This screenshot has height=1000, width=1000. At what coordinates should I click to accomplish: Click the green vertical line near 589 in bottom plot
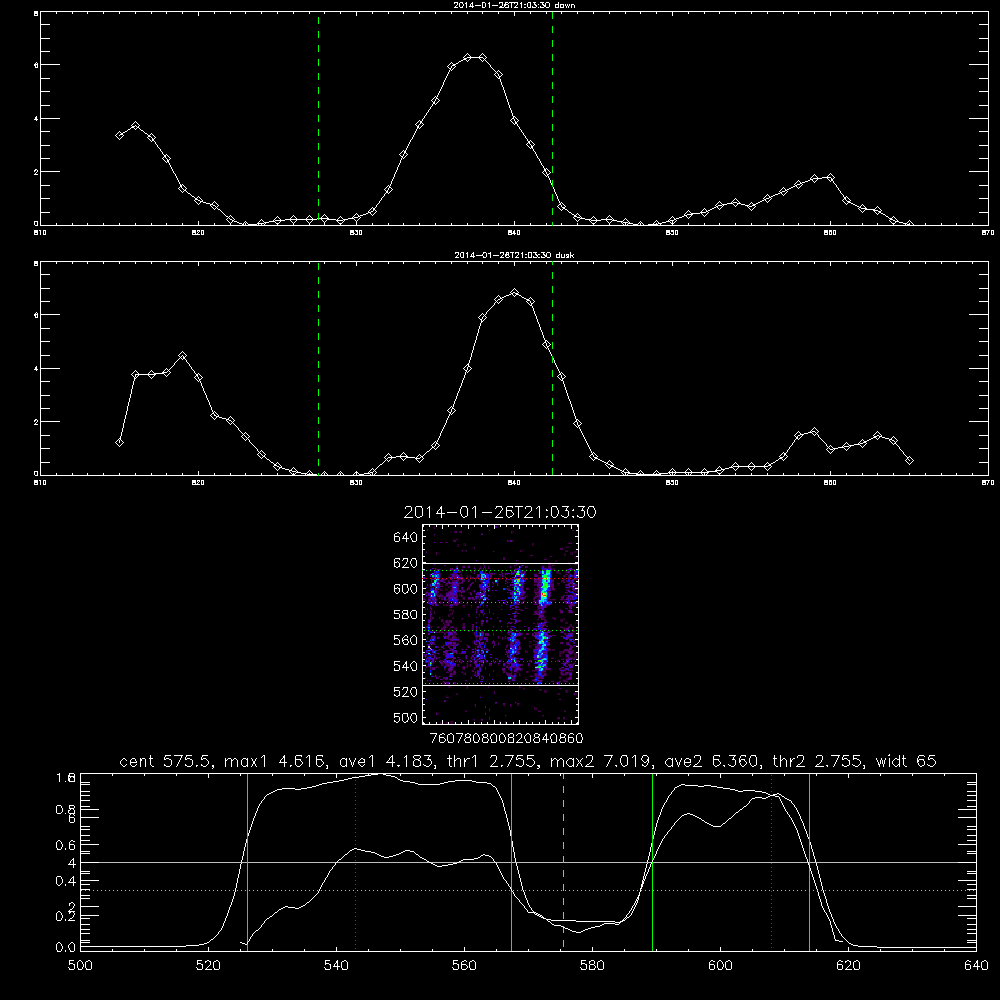[x=652, y=861]
